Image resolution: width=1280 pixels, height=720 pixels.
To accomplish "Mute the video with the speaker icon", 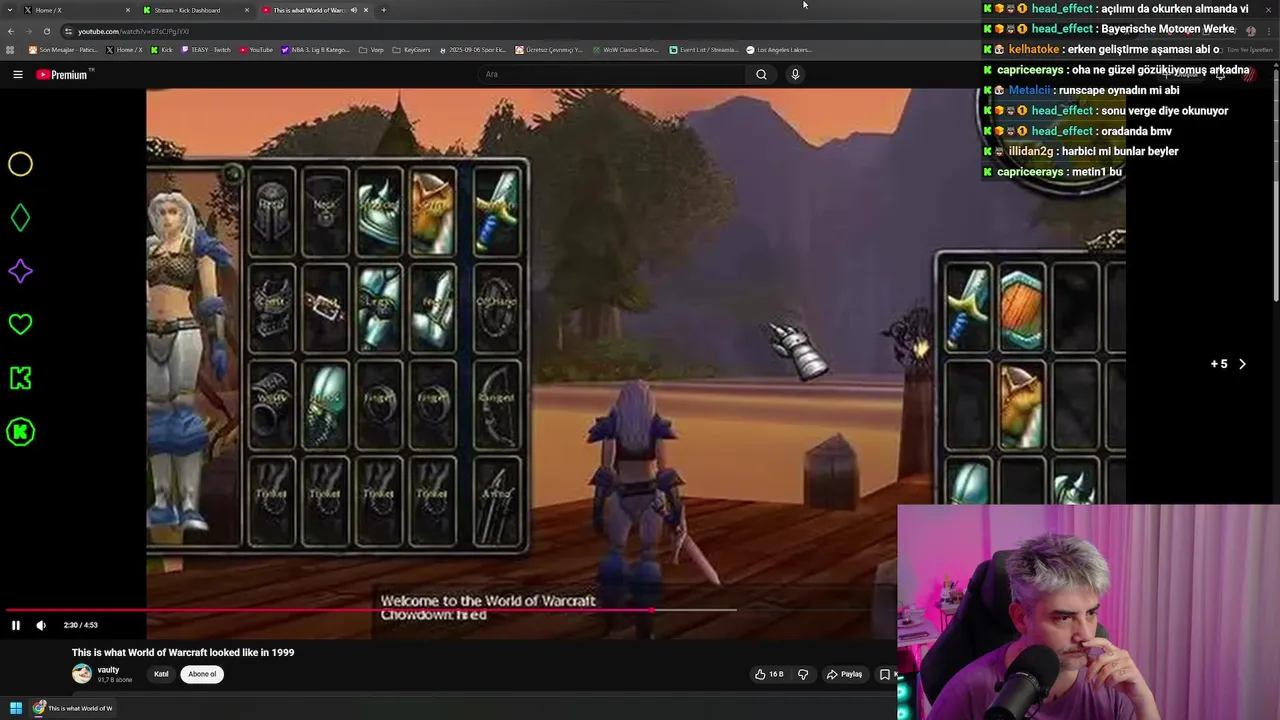I will (x=41, y=625).
